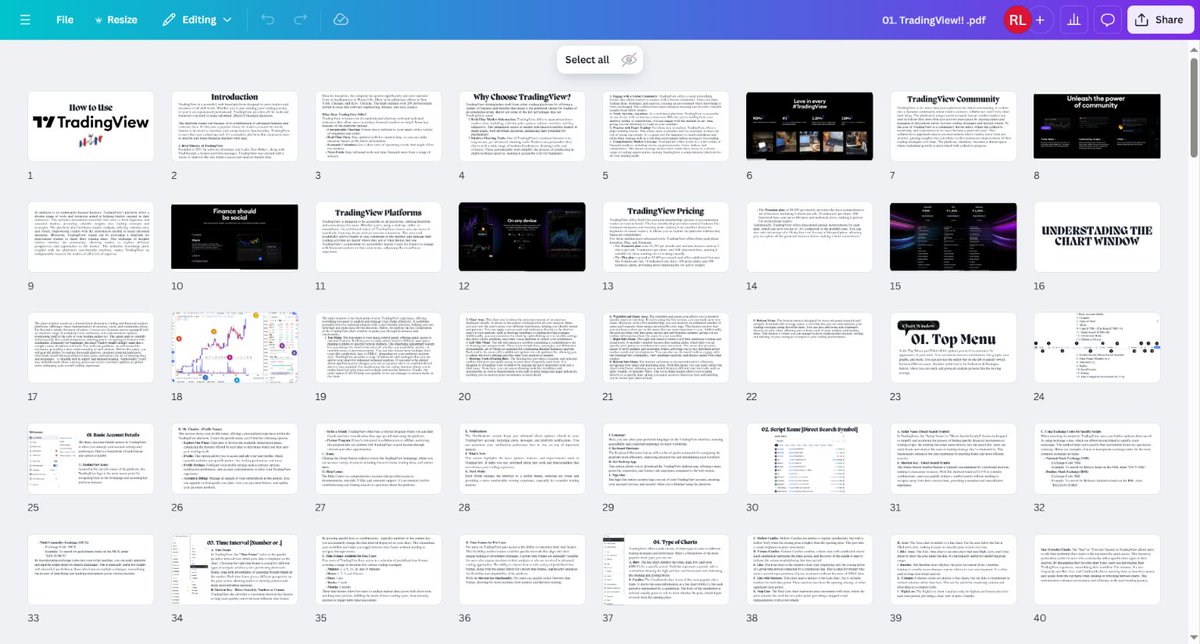Click the undo arrow
The image size is (1200, 644).
point(267,19)
